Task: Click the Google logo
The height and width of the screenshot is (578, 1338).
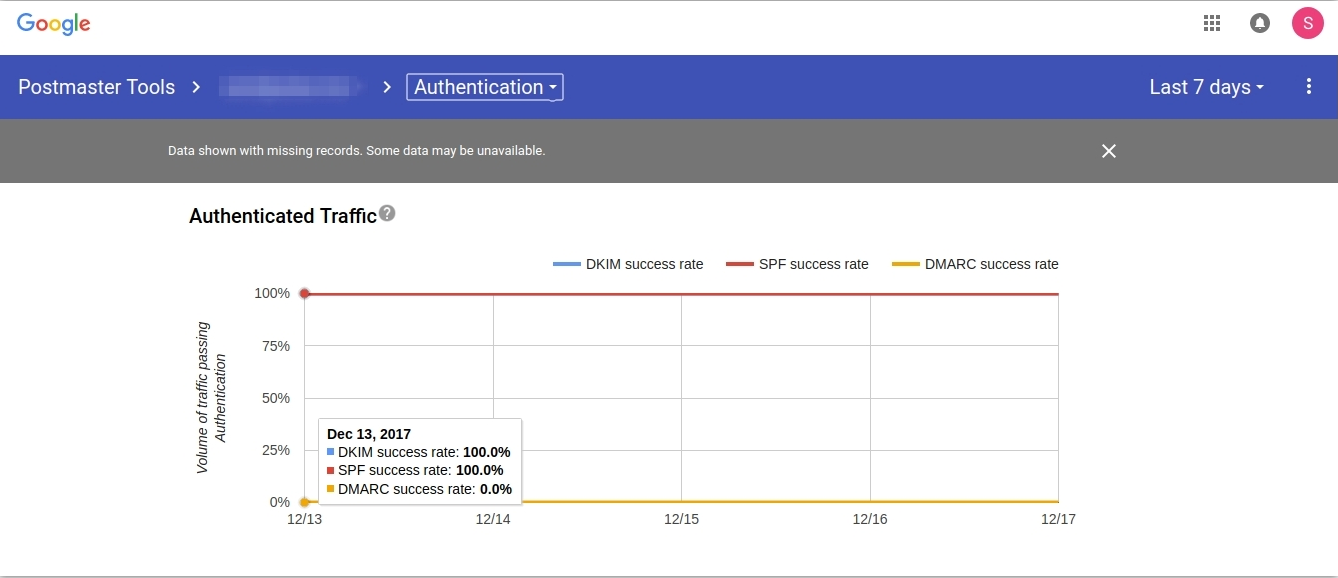Action: point(54,24)
